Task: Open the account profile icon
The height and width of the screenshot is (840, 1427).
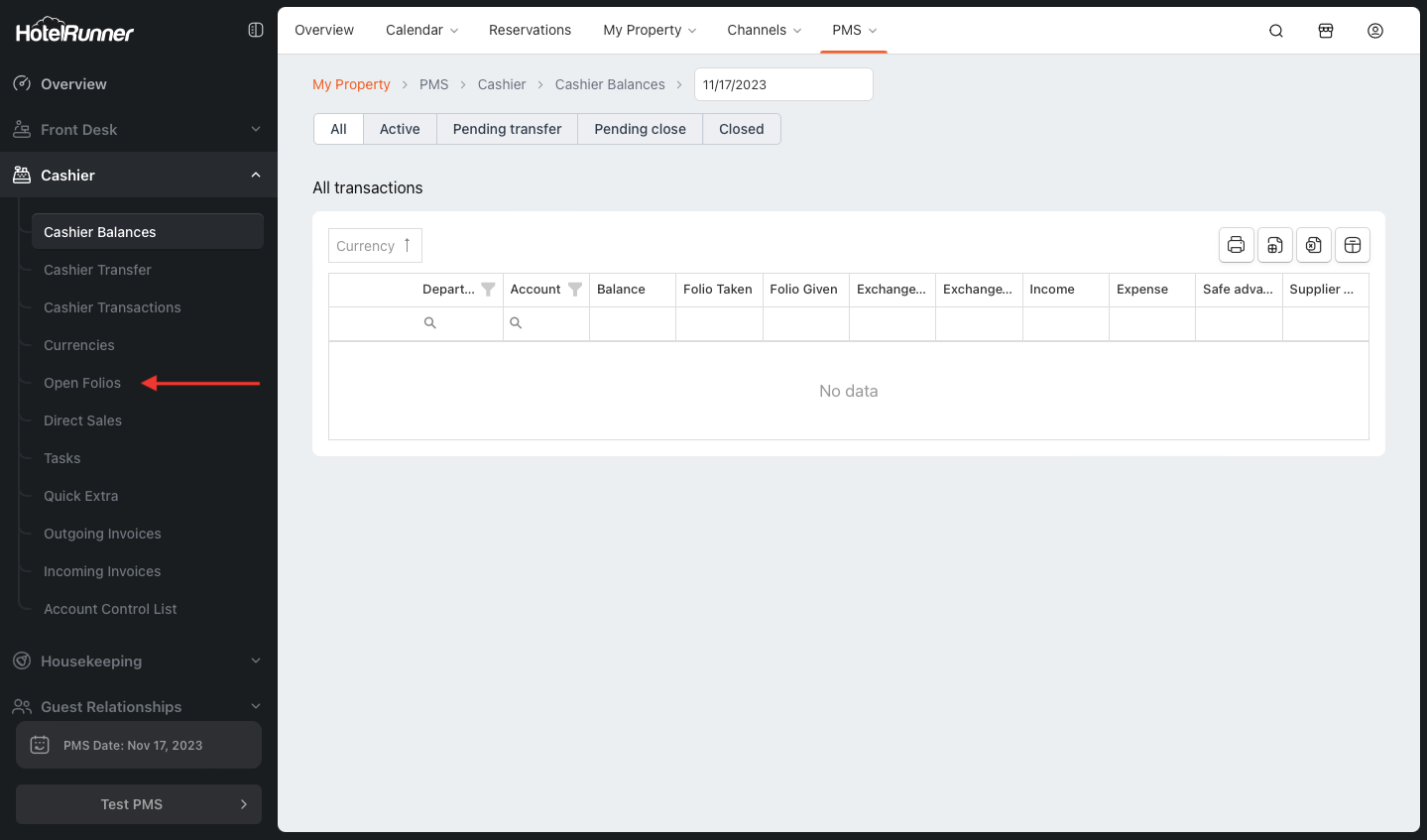Action: 1375,30
